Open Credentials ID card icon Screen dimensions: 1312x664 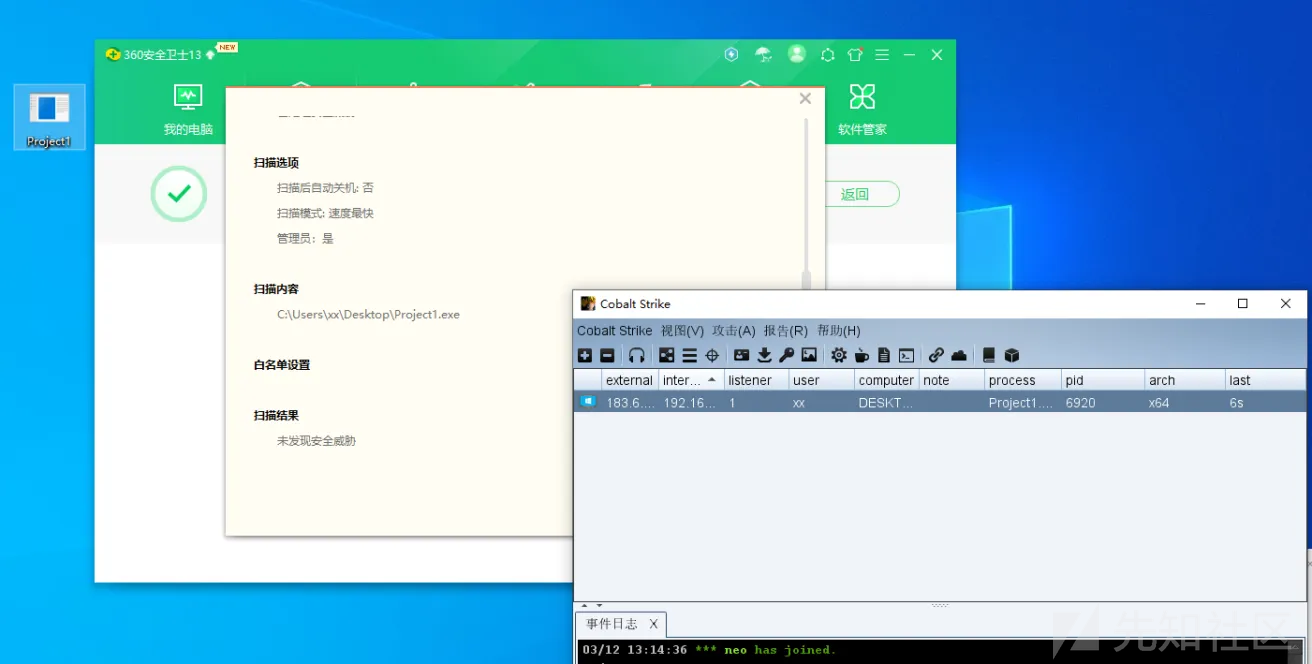coord(741,355)
